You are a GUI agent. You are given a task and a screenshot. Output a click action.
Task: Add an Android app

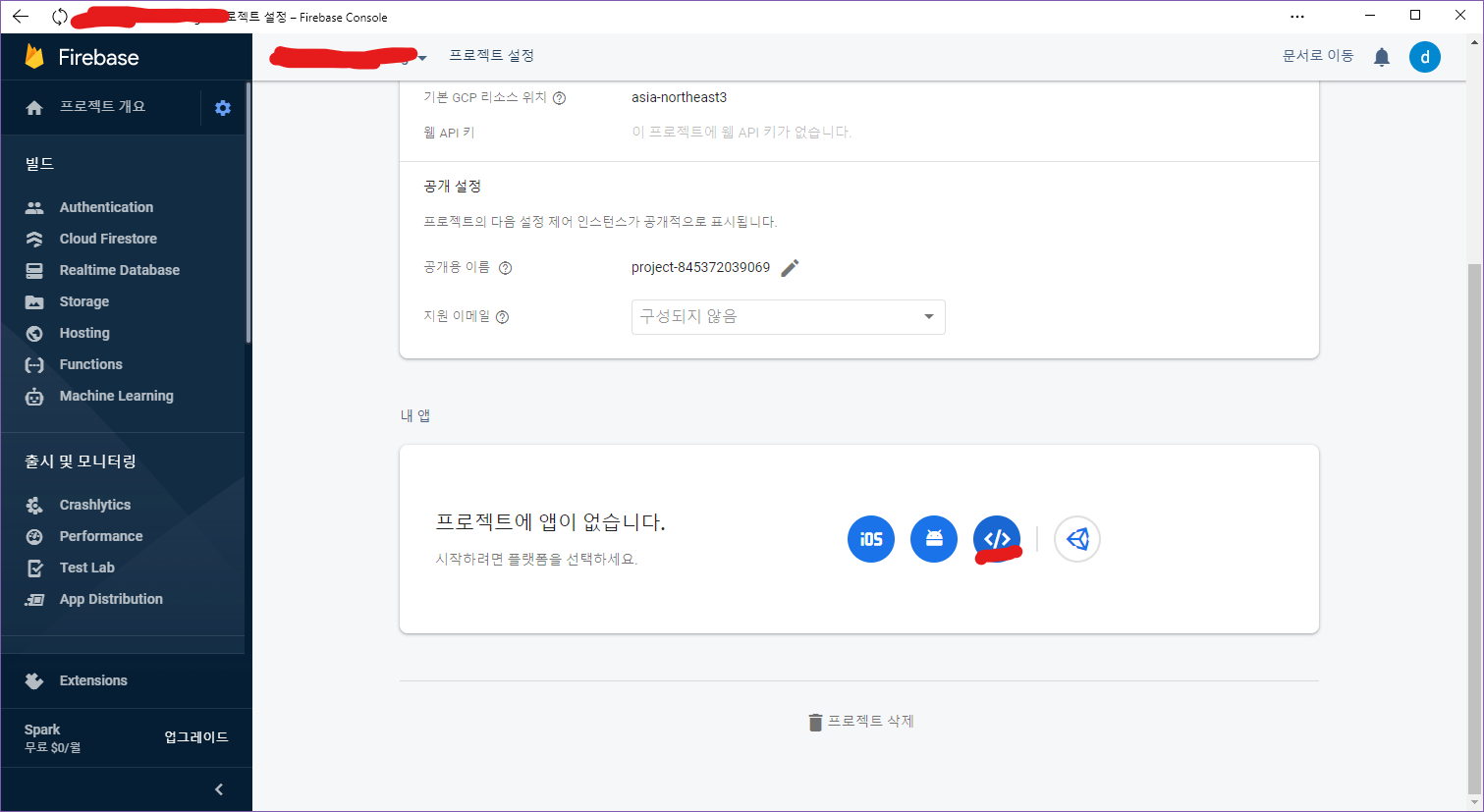pyautogui.click(x=934, y=539)
